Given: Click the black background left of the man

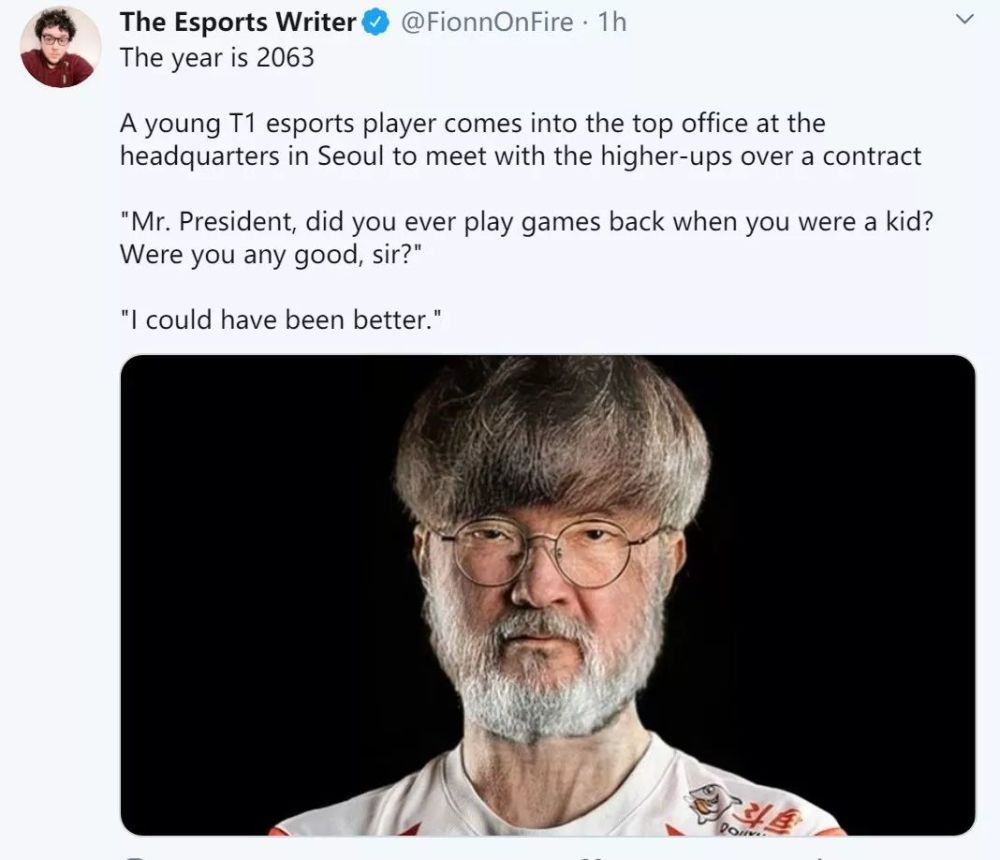Looking at the screenshot, I should point(255,574).
